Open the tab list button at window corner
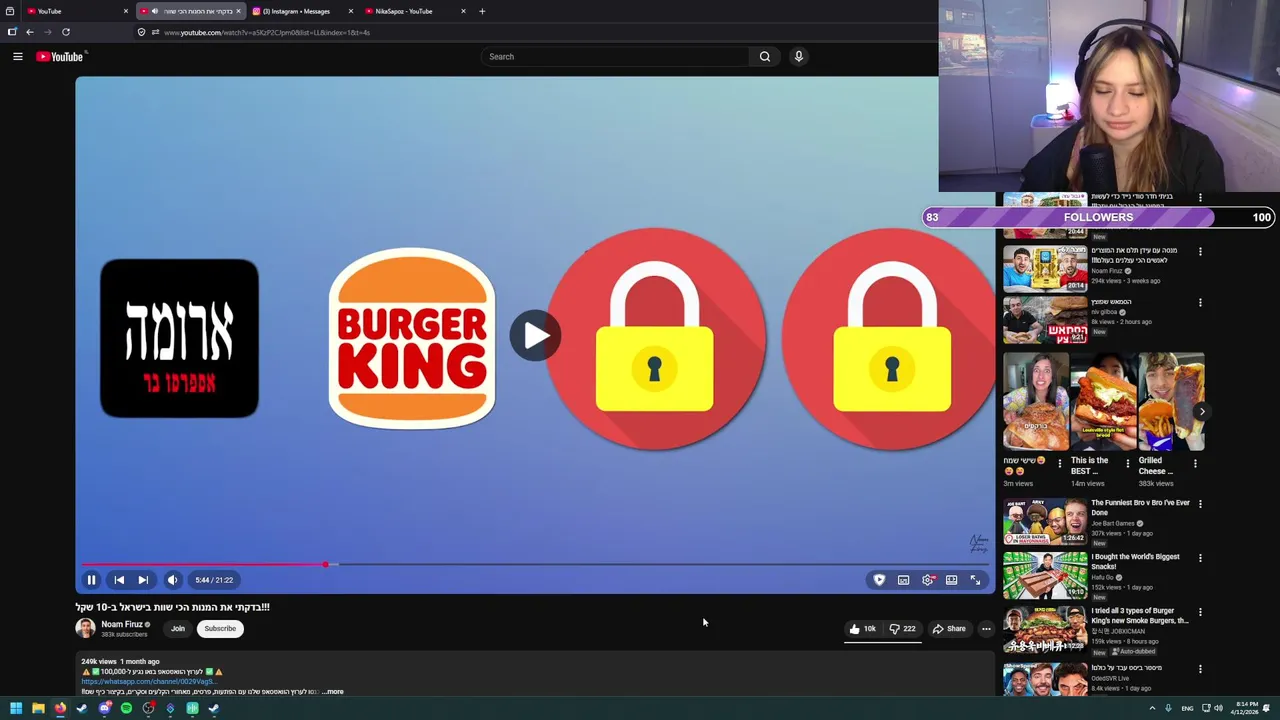 tap(10, 11)
